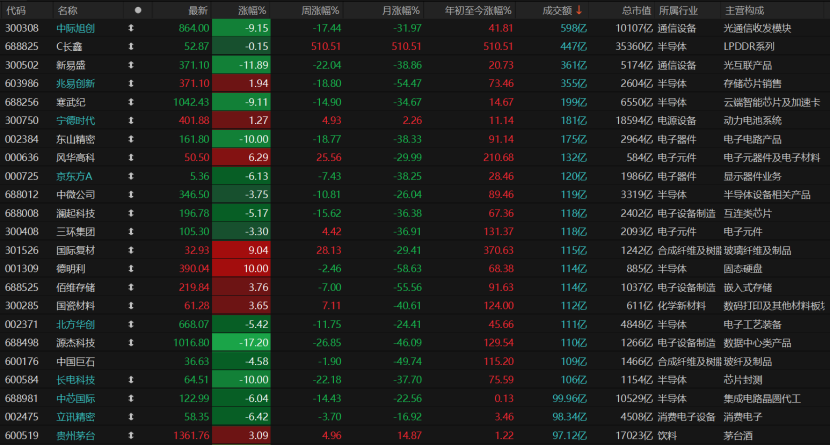831x446 pixels.
Task: Click the pin icon in 宁德时代 row
Action: point(131,121)
